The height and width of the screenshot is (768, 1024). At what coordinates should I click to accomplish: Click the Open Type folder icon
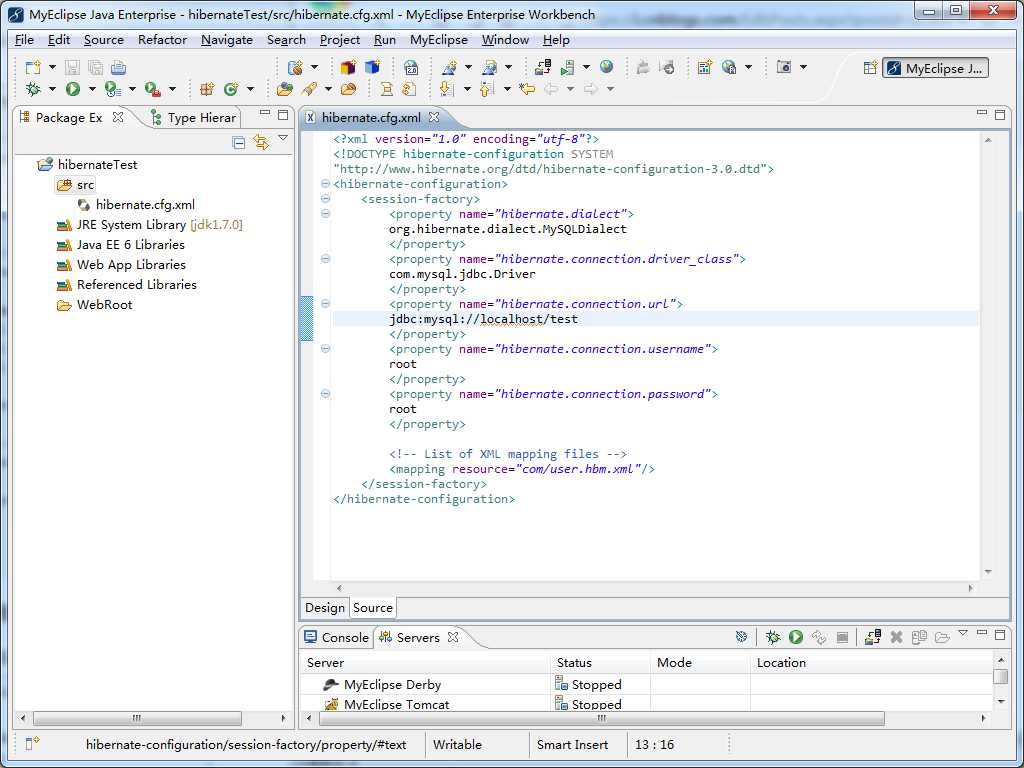285,89
